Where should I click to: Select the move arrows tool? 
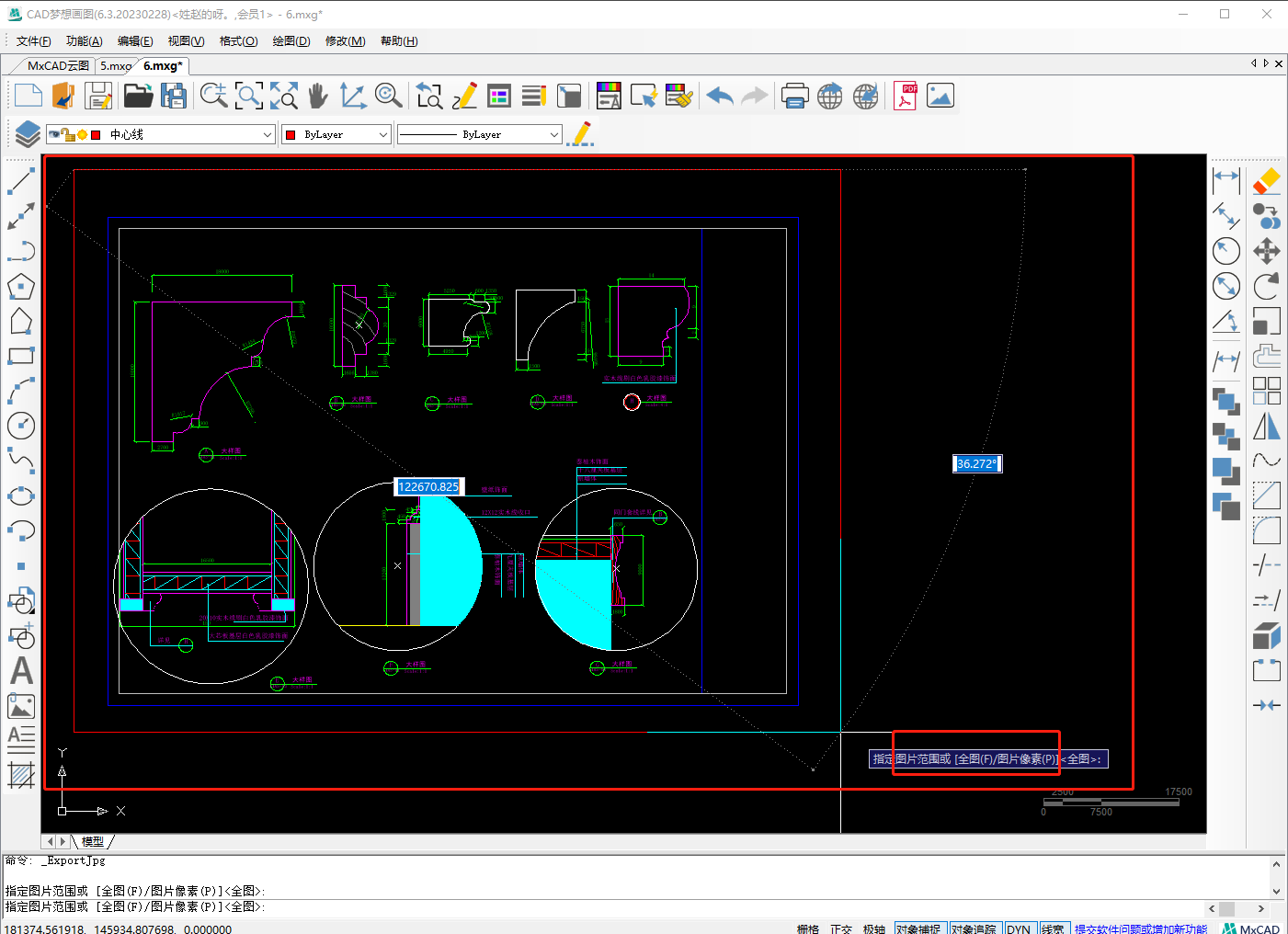tap(1267, 251)
